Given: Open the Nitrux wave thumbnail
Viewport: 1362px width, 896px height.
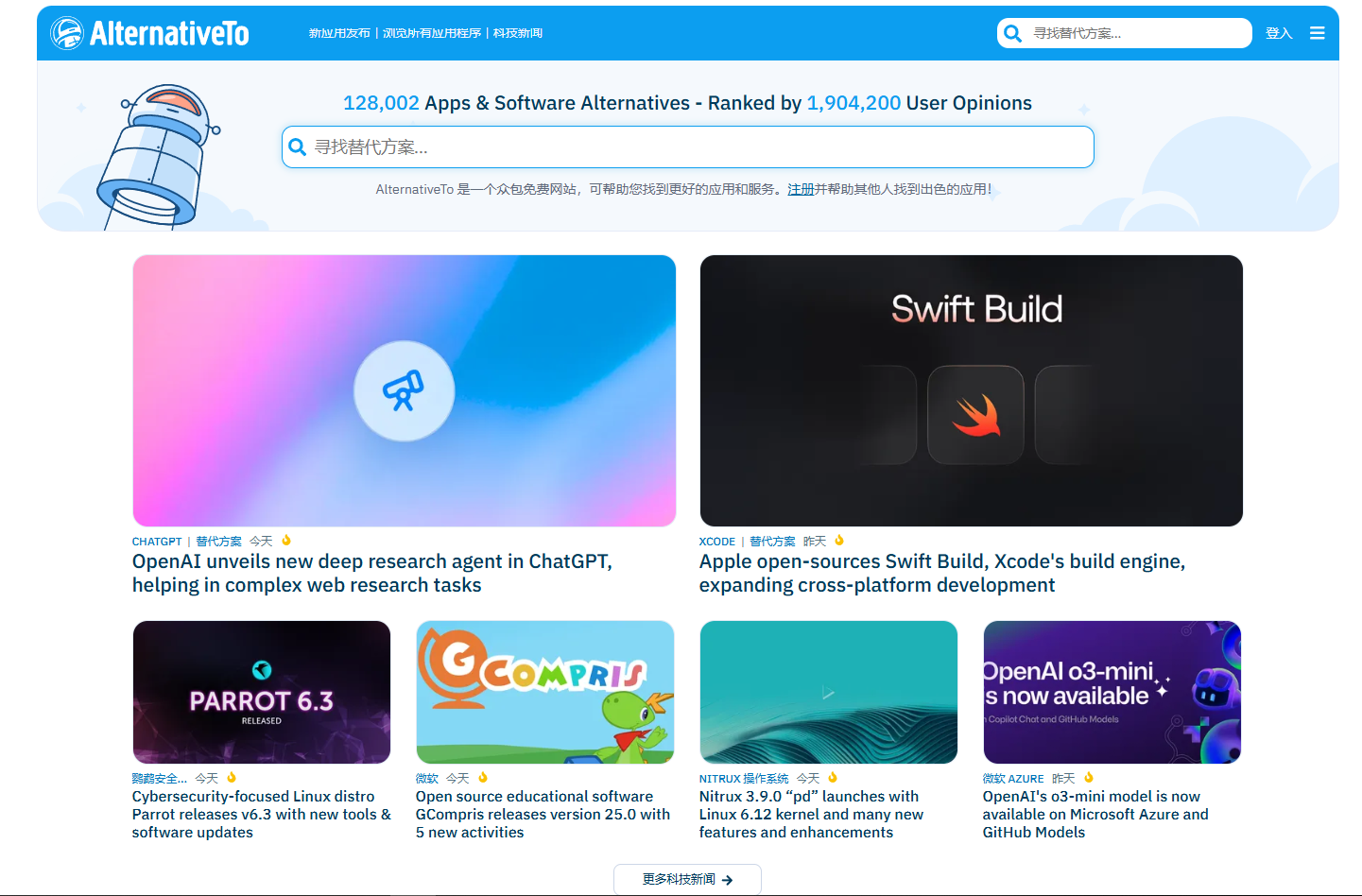Looking at the screenshot, I should pos(829,692).
